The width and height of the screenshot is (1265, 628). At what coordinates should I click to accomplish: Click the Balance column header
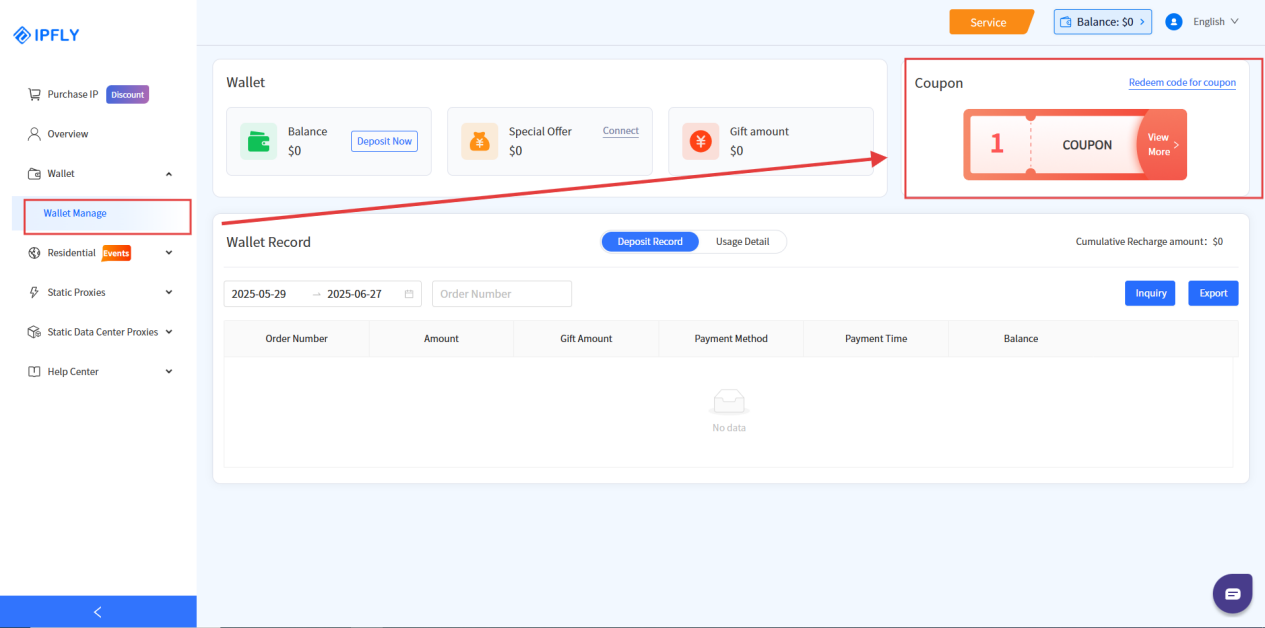(1021, 339)
